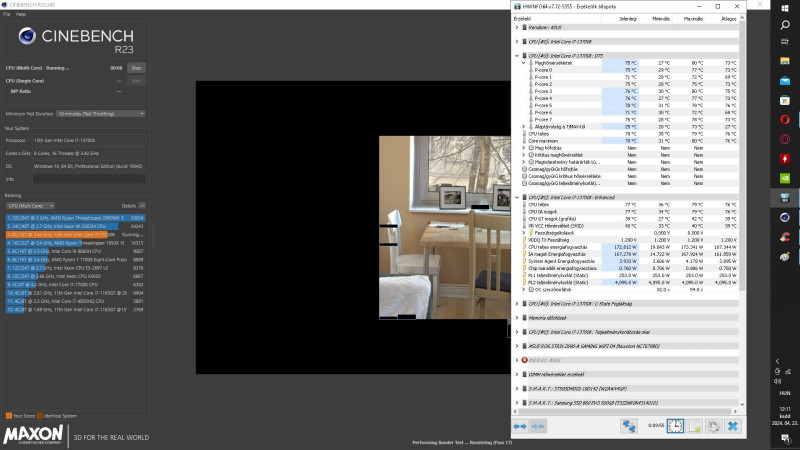The width and height of the screenshot is (800, 450).
Task: Click the blue X close-sensors icon in HWiNFO toolbar
Action: [733, 426]
